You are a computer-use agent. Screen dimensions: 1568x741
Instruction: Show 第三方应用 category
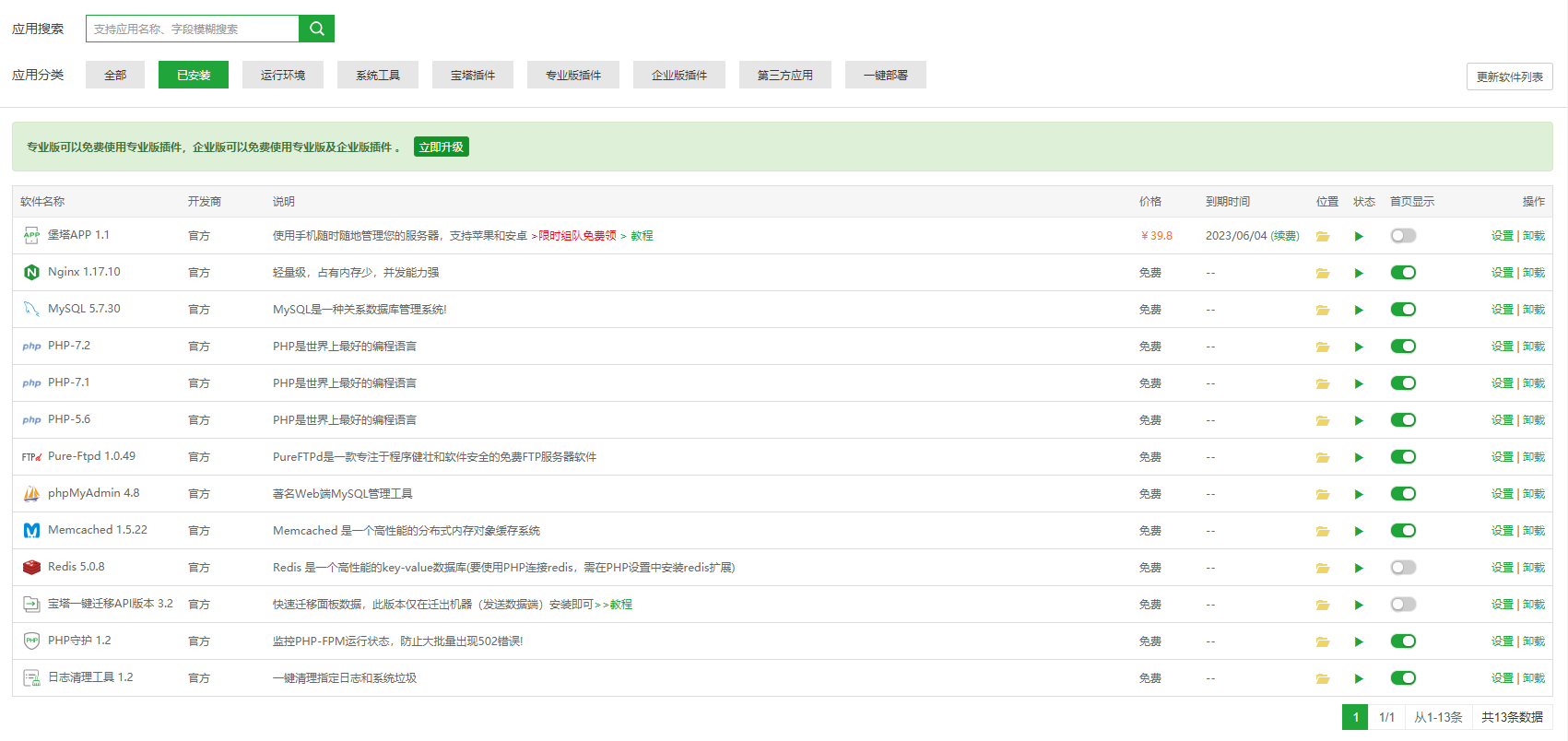tap(785, 75)
